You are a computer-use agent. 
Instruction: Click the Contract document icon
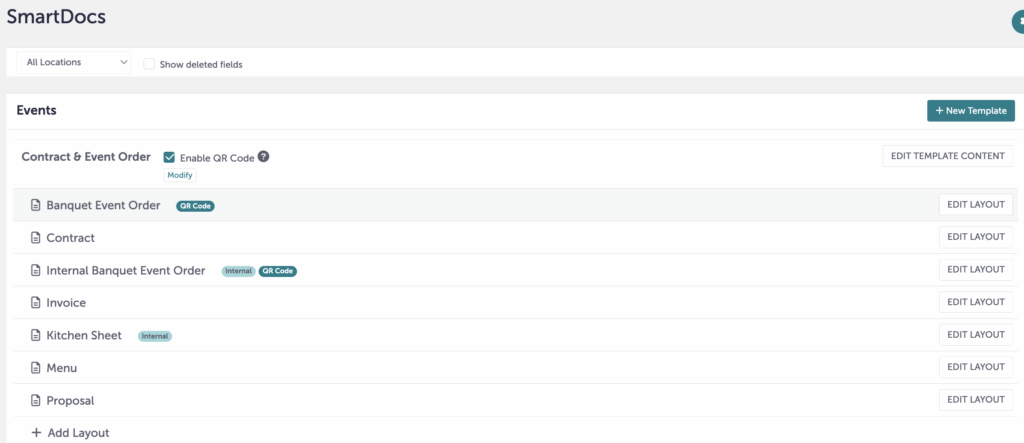coord(36,238)
